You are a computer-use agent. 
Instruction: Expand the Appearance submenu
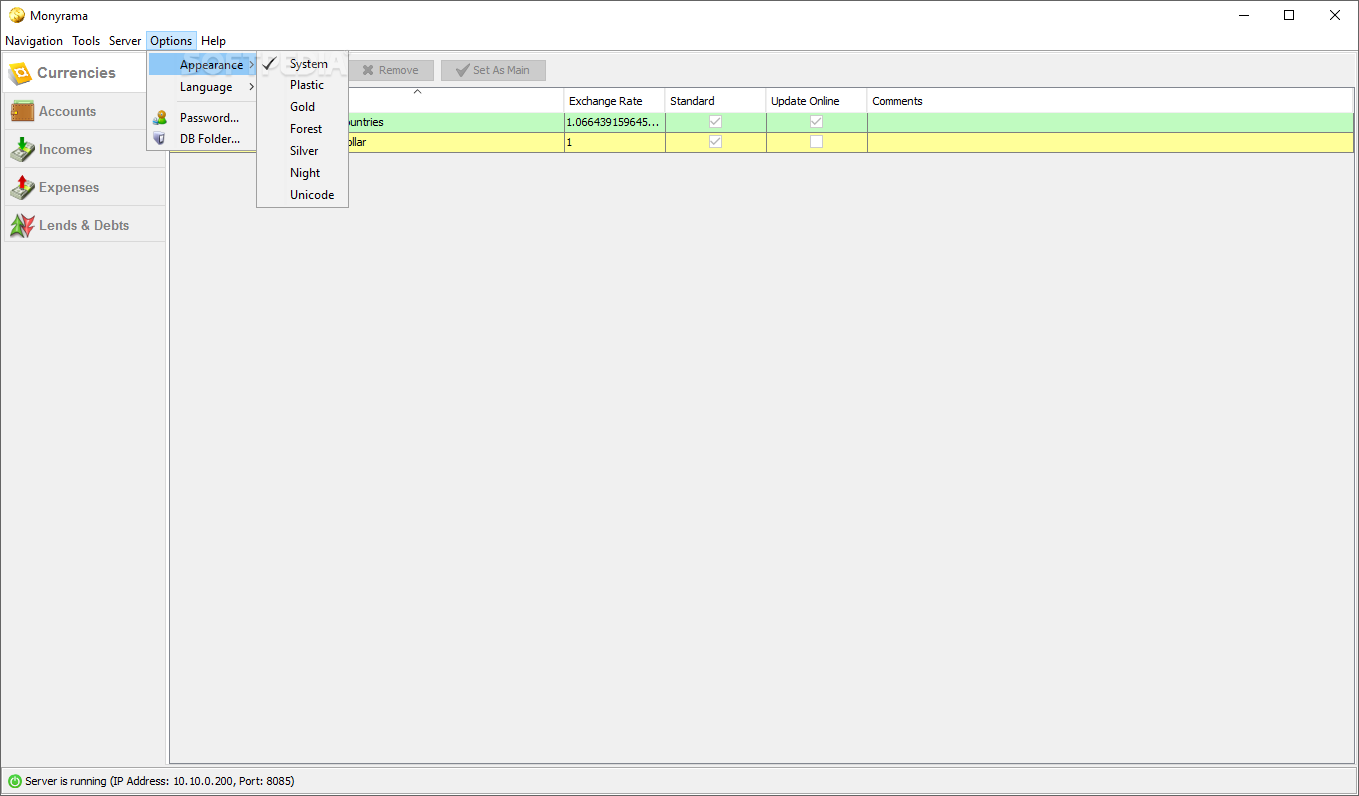[202, 65]
